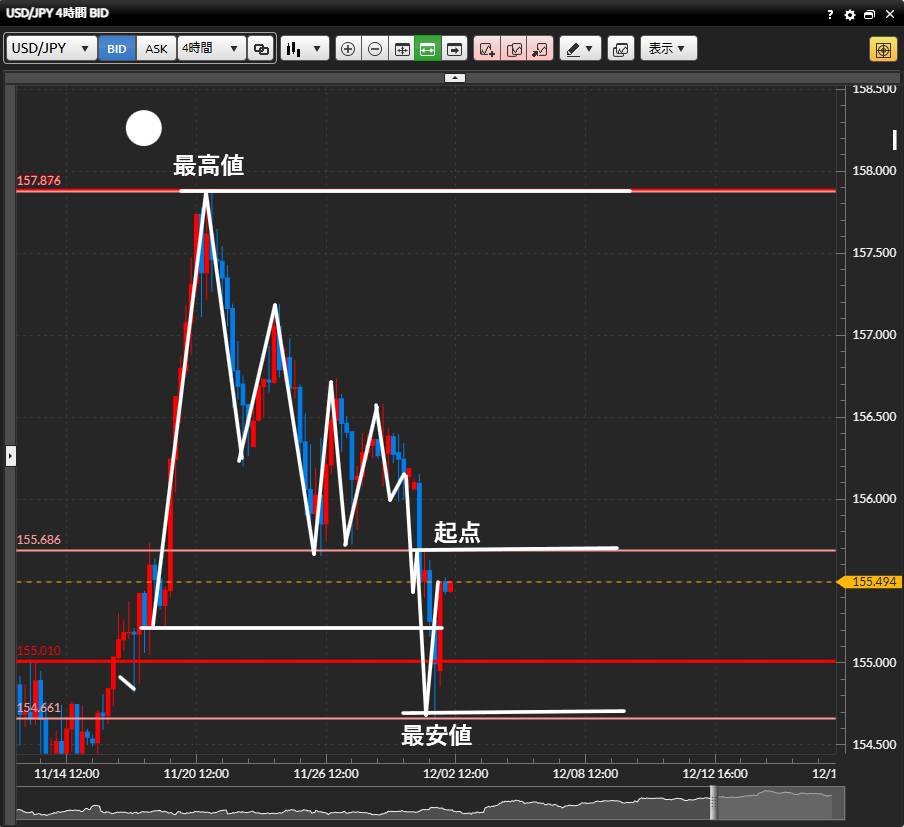Open the 4時間 timeframe dropdown

[x=211, y=48]
